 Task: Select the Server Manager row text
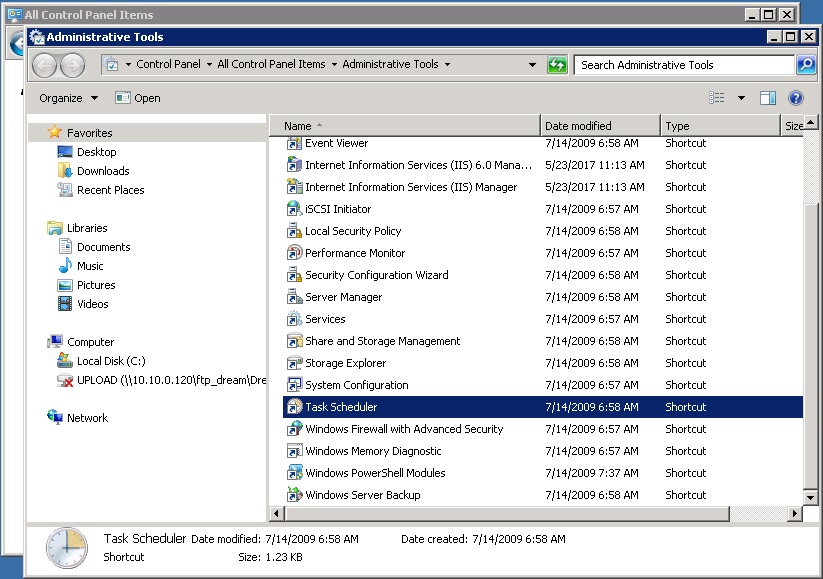pyautogui.click(x=343, y=297)
